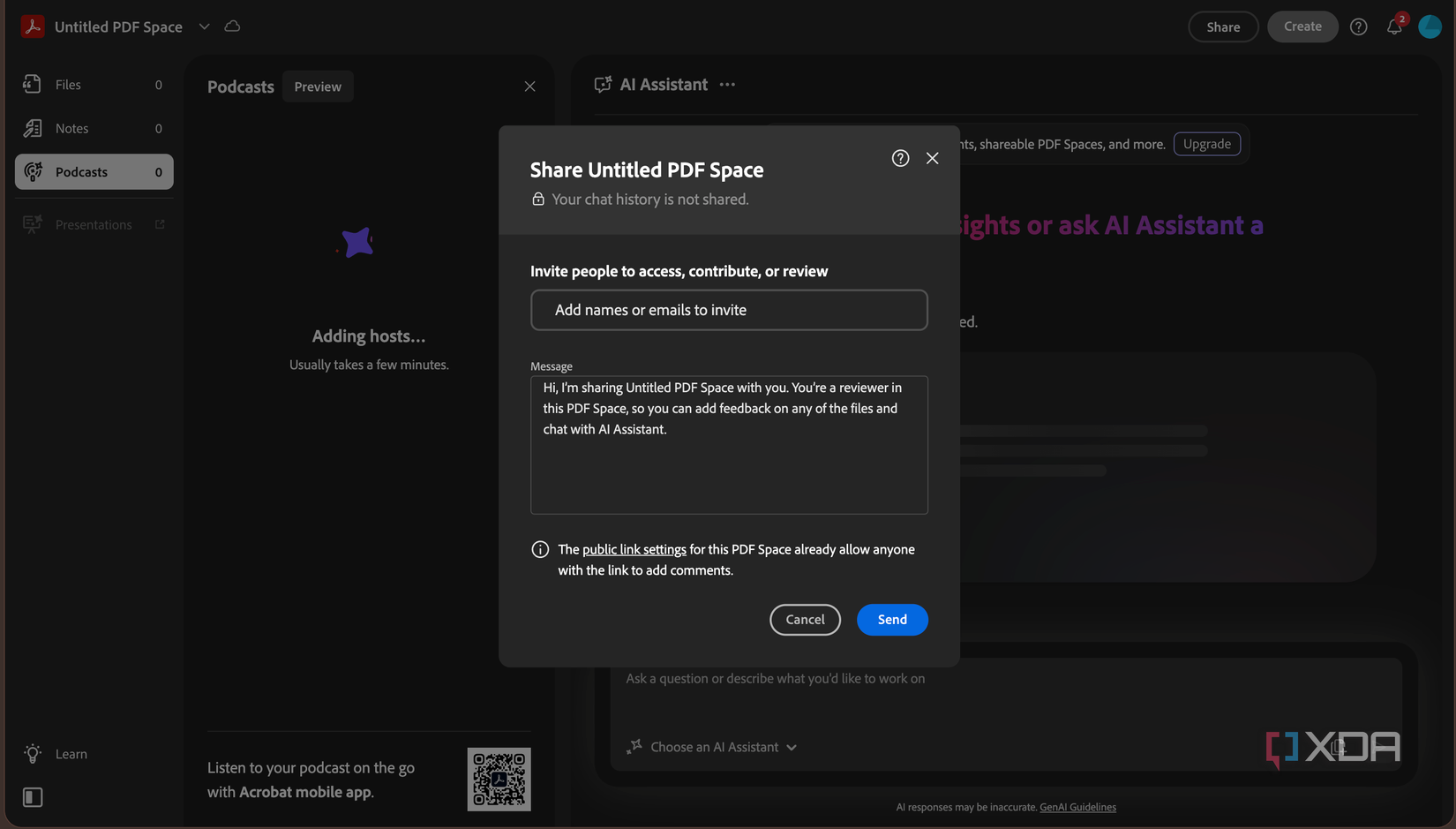Click the Acrobat mobile app QR code
This screenshot has width=1456, height=829.
499,780
